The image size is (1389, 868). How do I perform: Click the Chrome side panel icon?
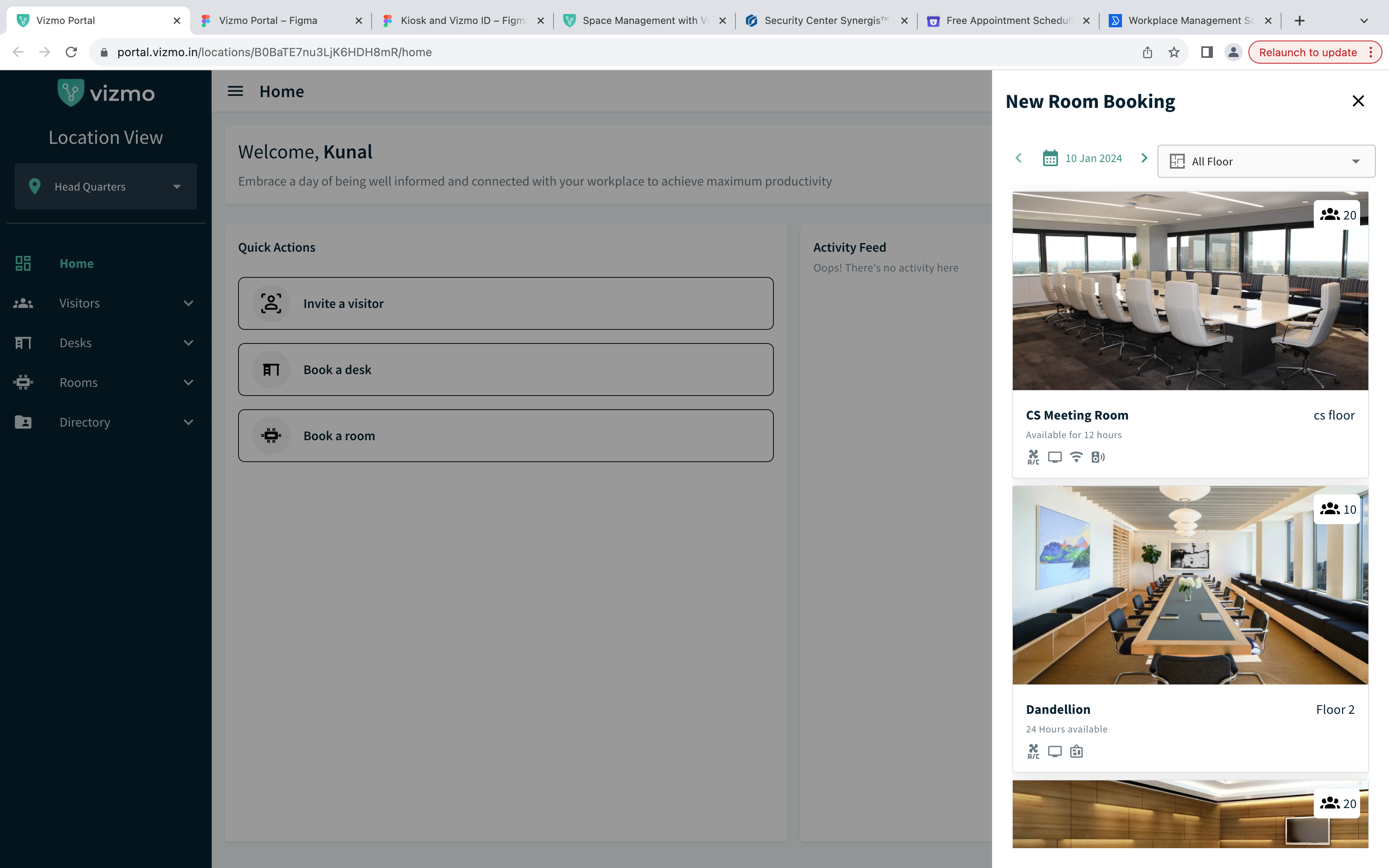[1206, 52]
